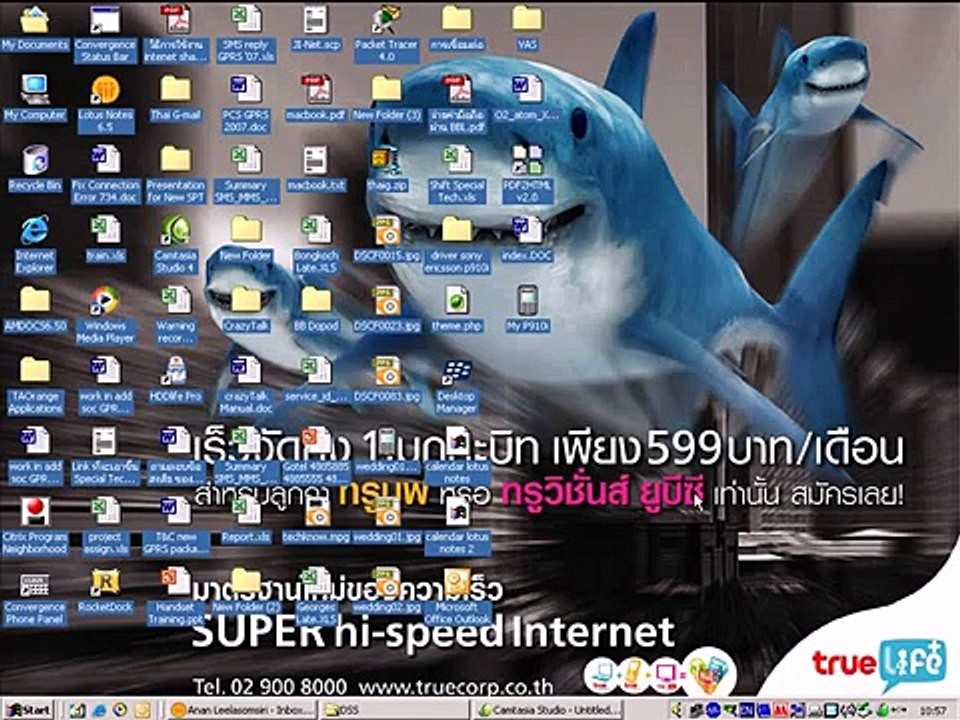Open Bongkoch Late.XLS file
This screenshot has width=960, height=720.
tap(316, 245)
